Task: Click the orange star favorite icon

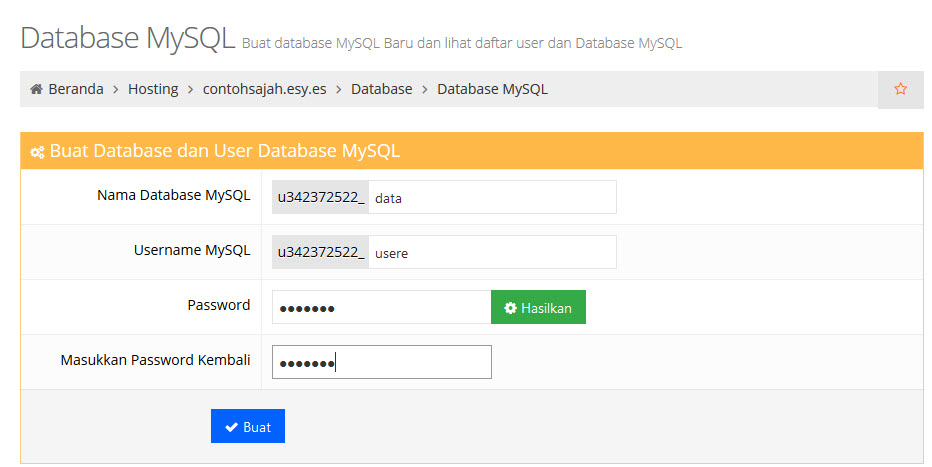Action: coord(900,89)
